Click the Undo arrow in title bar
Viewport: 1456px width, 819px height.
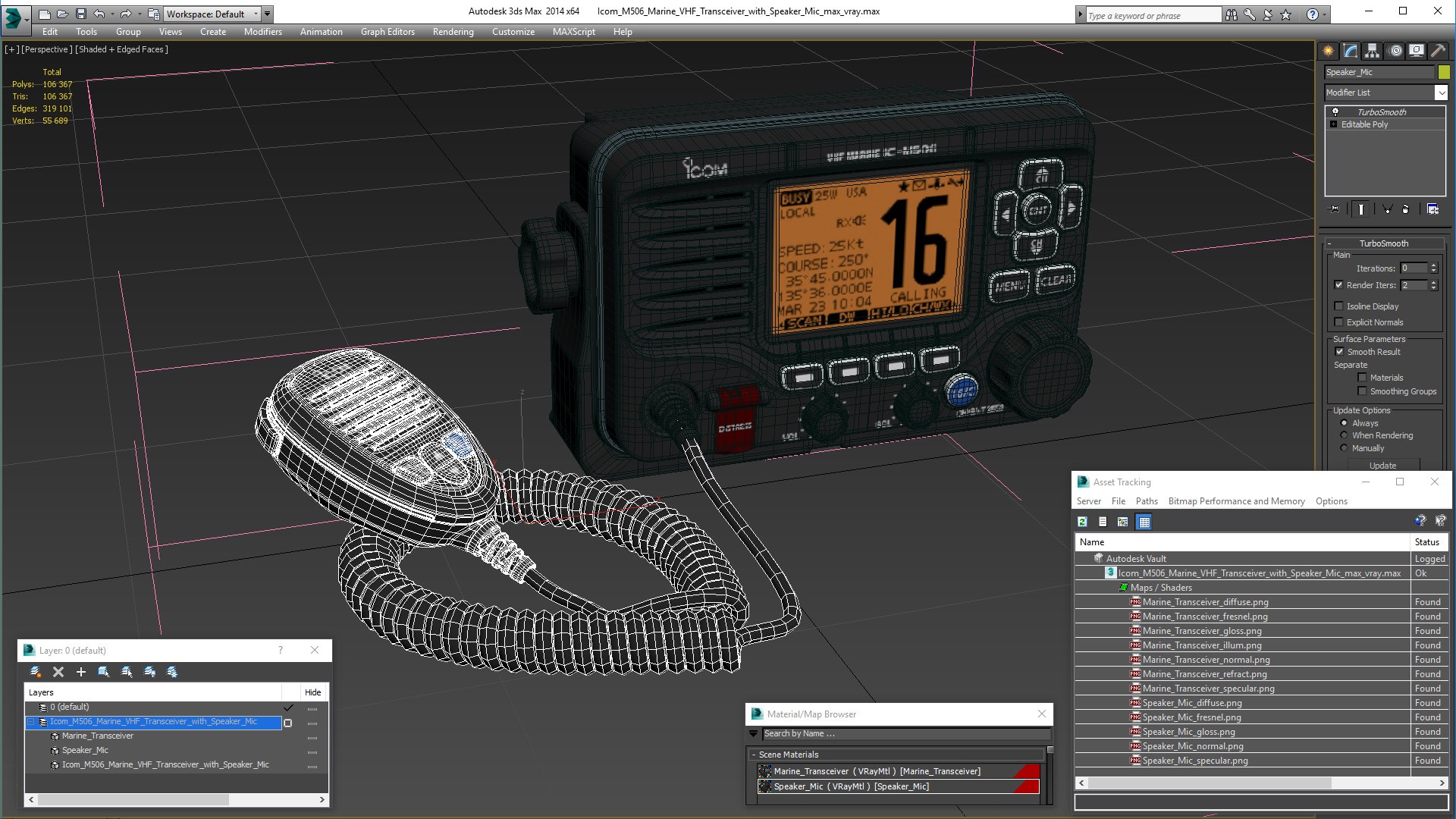coord(99,14)
